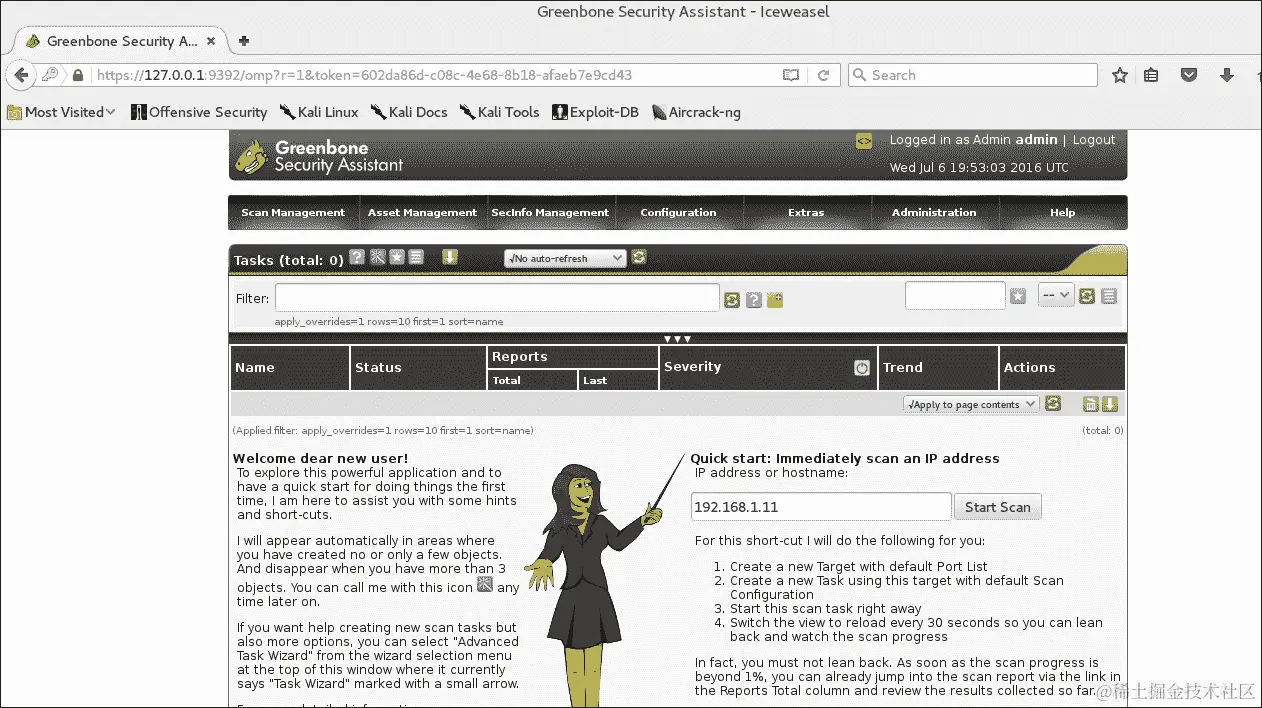
Task: Click the padlock site identity icon
Action: point(78,75)
